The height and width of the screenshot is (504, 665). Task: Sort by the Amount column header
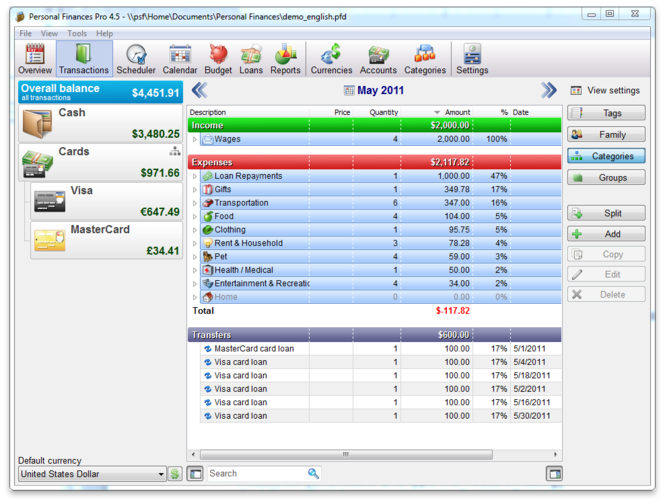[x=436, y=112]
